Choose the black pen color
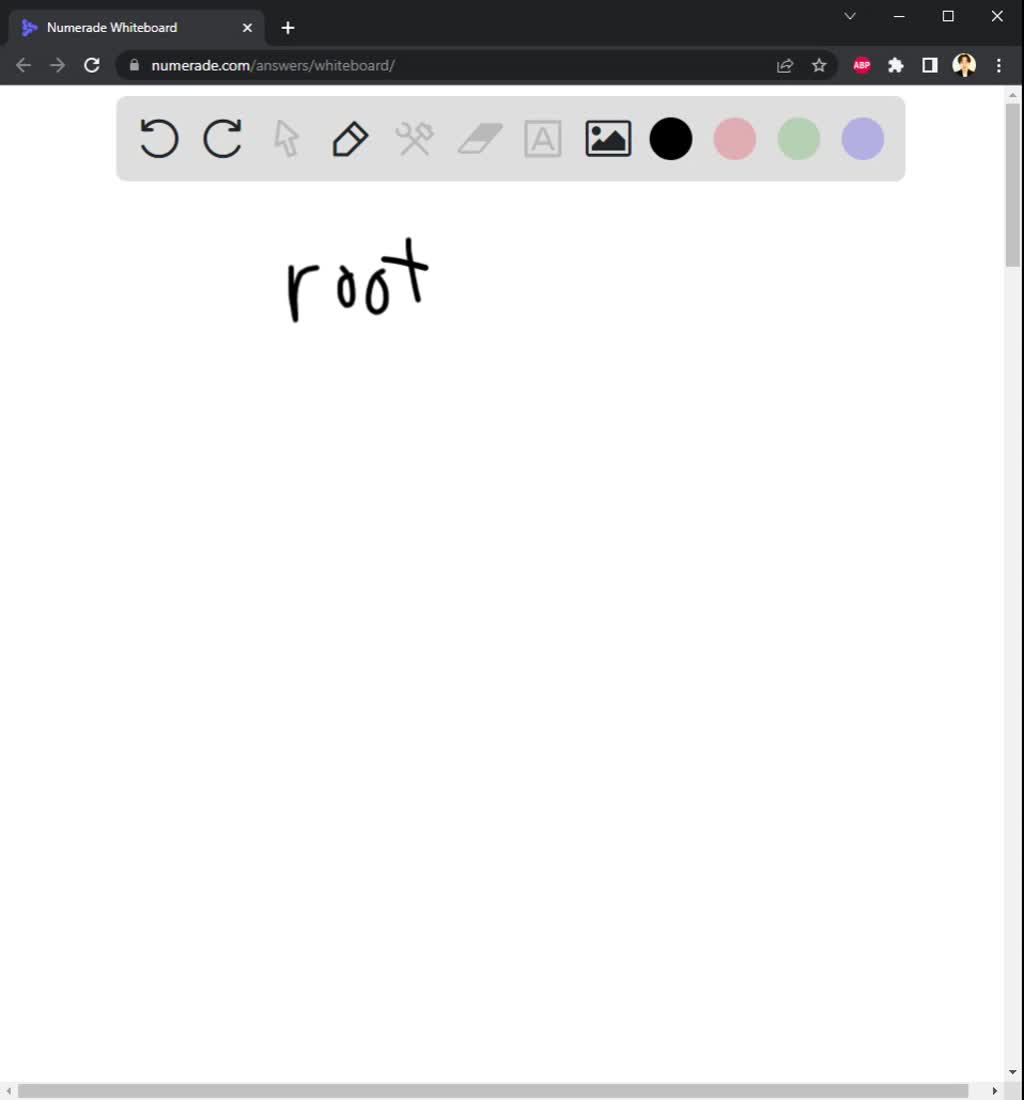This screenshot has width=1024, height=1100. point(671,138)
